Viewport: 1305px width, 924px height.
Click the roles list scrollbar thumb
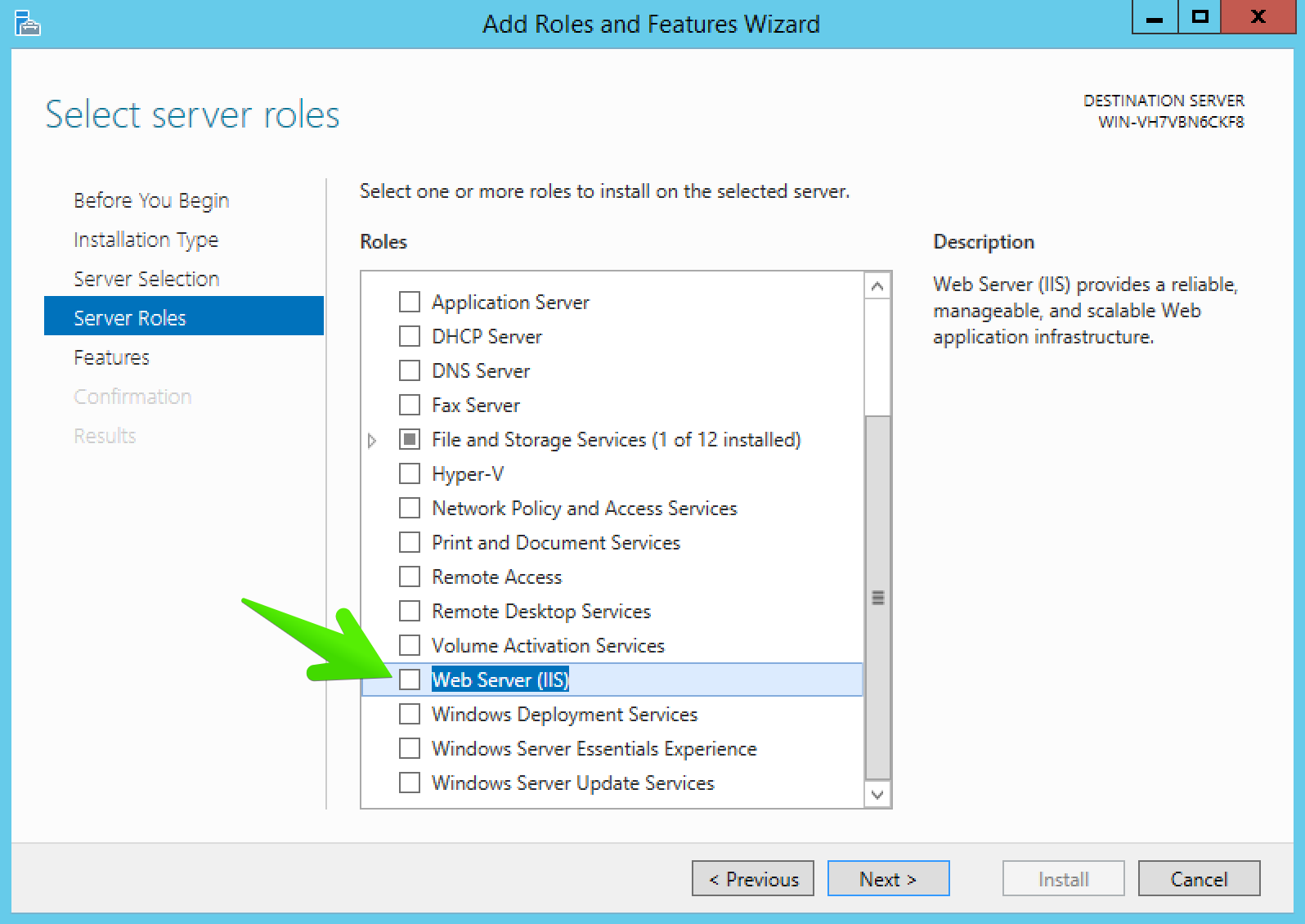[x=877, y=597]
